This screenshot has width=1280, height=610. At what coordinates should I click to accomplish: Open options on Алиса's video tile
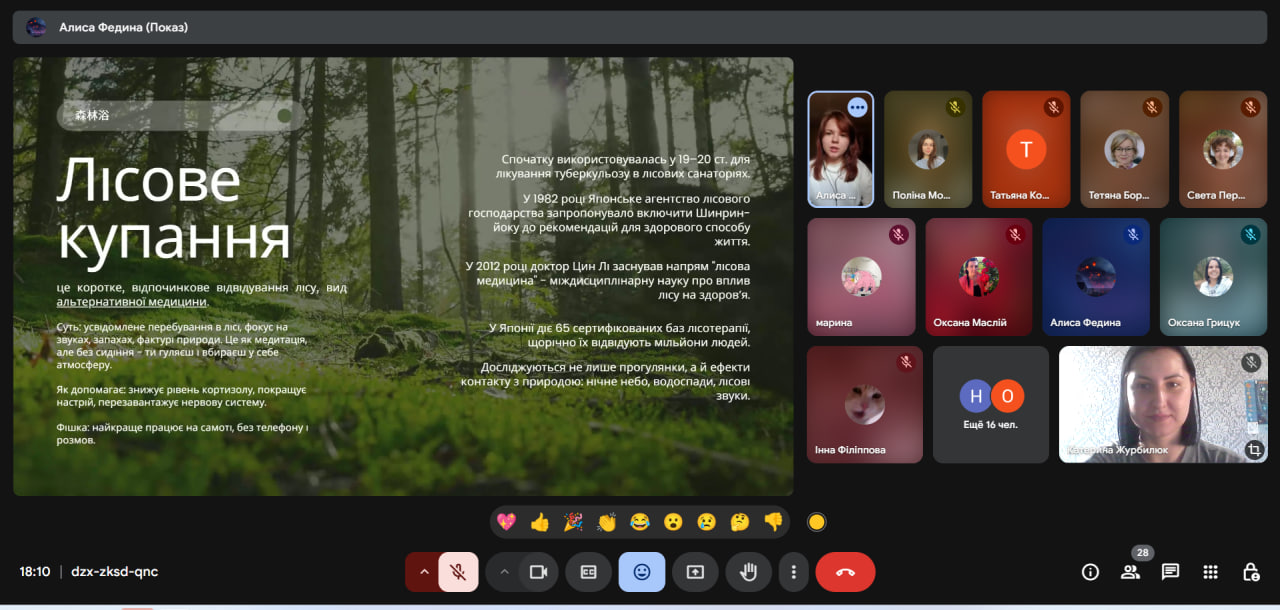point(857,107)
